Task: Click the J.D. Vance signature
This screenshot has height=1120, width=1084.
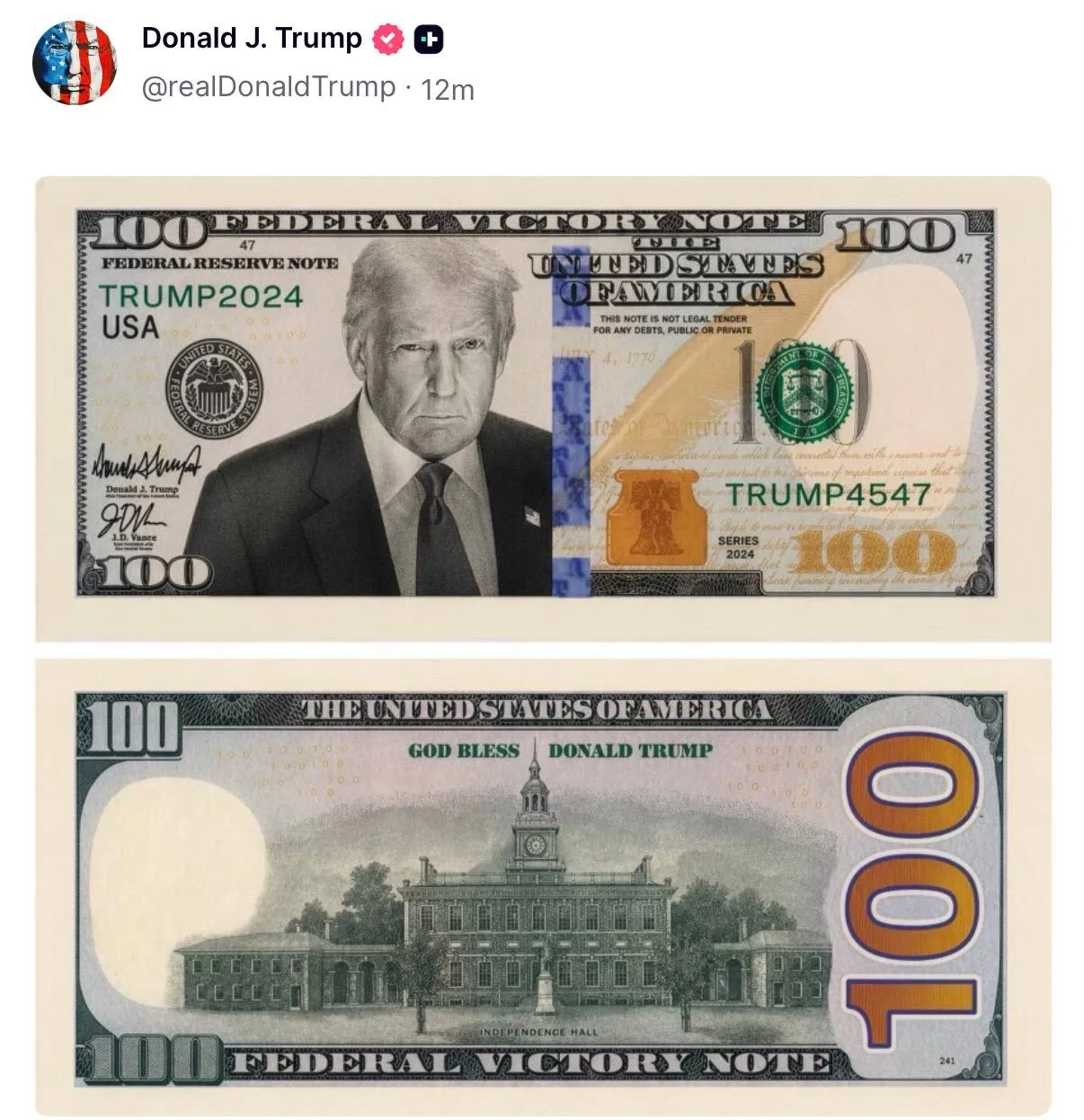Action: coord(132,519)
